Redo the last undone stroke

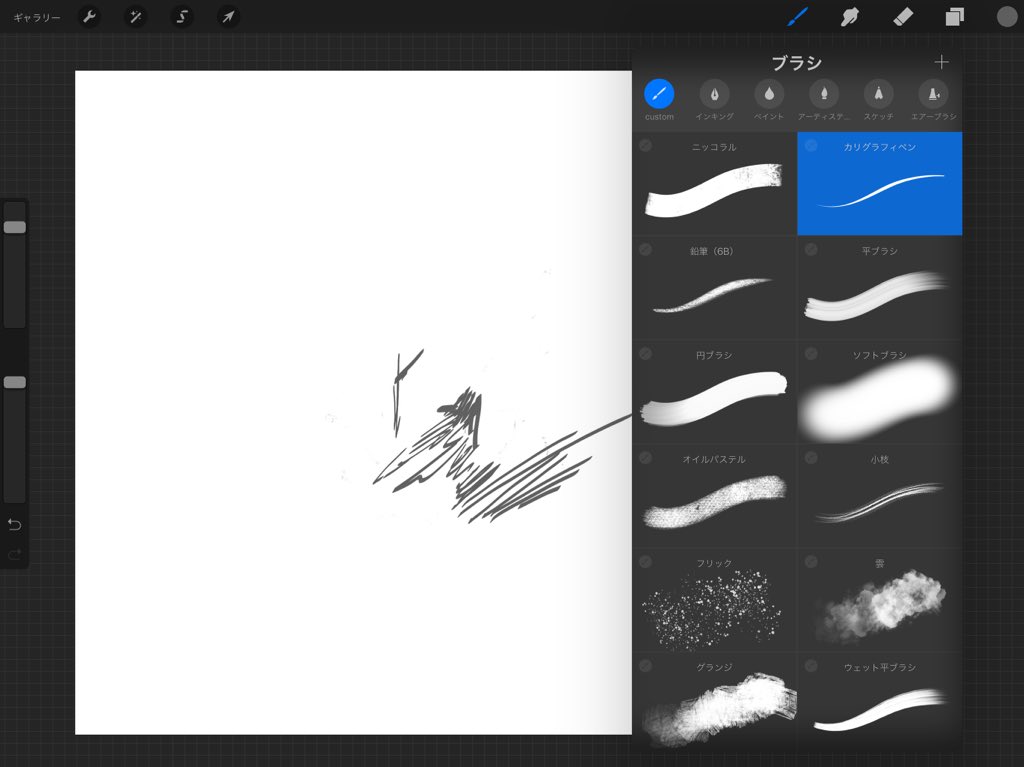click(x=14, y=555)
